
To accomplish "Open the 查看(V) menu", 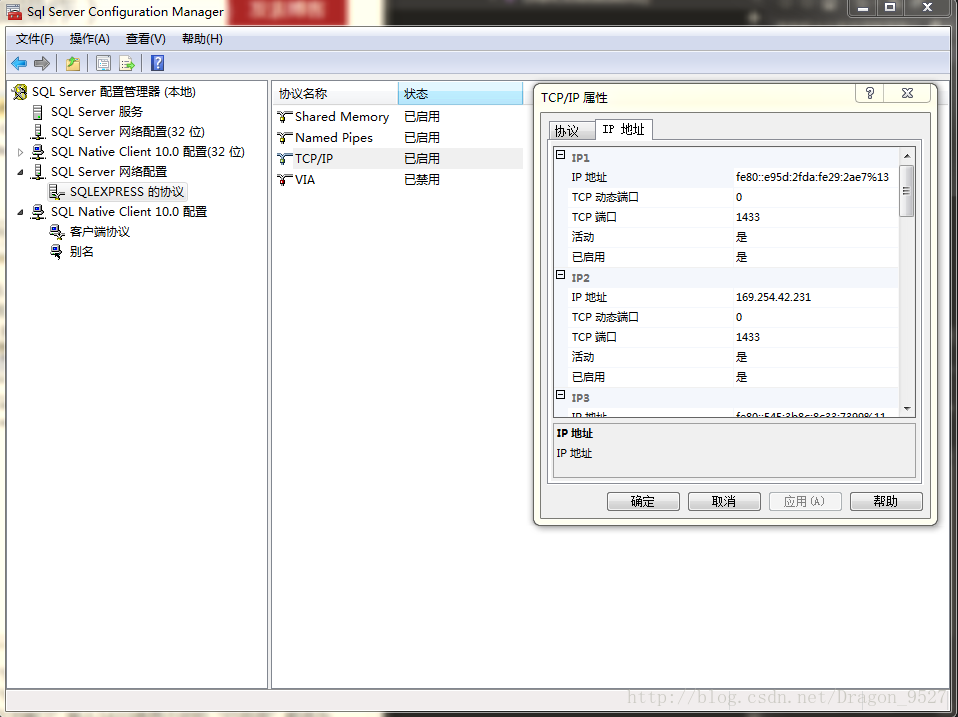I will (x=145, y=39).
